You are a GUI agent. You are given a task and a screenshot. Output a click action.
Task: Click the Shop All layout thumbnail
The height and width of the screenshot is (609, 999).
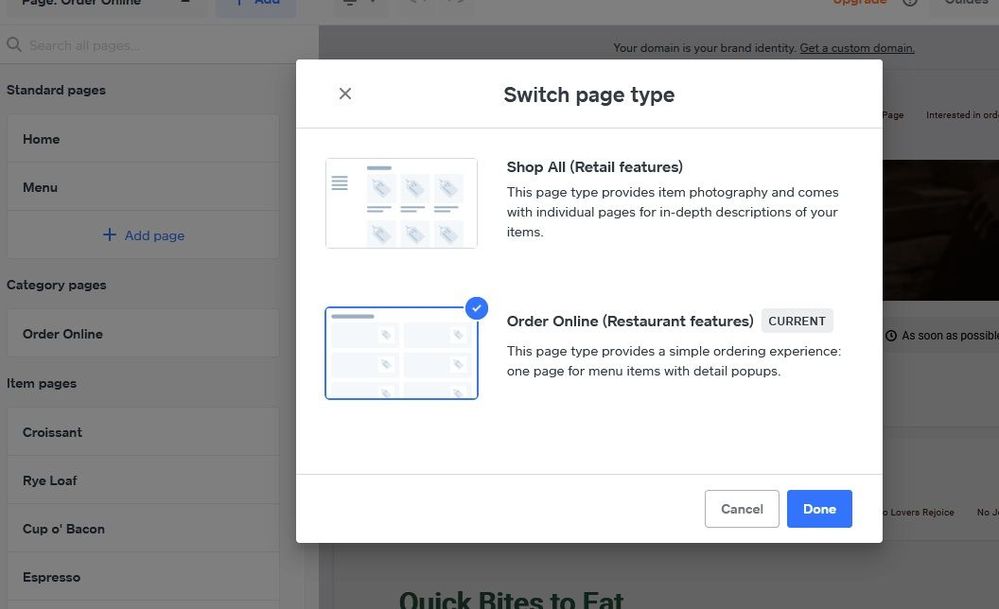(x=401, y=203)
